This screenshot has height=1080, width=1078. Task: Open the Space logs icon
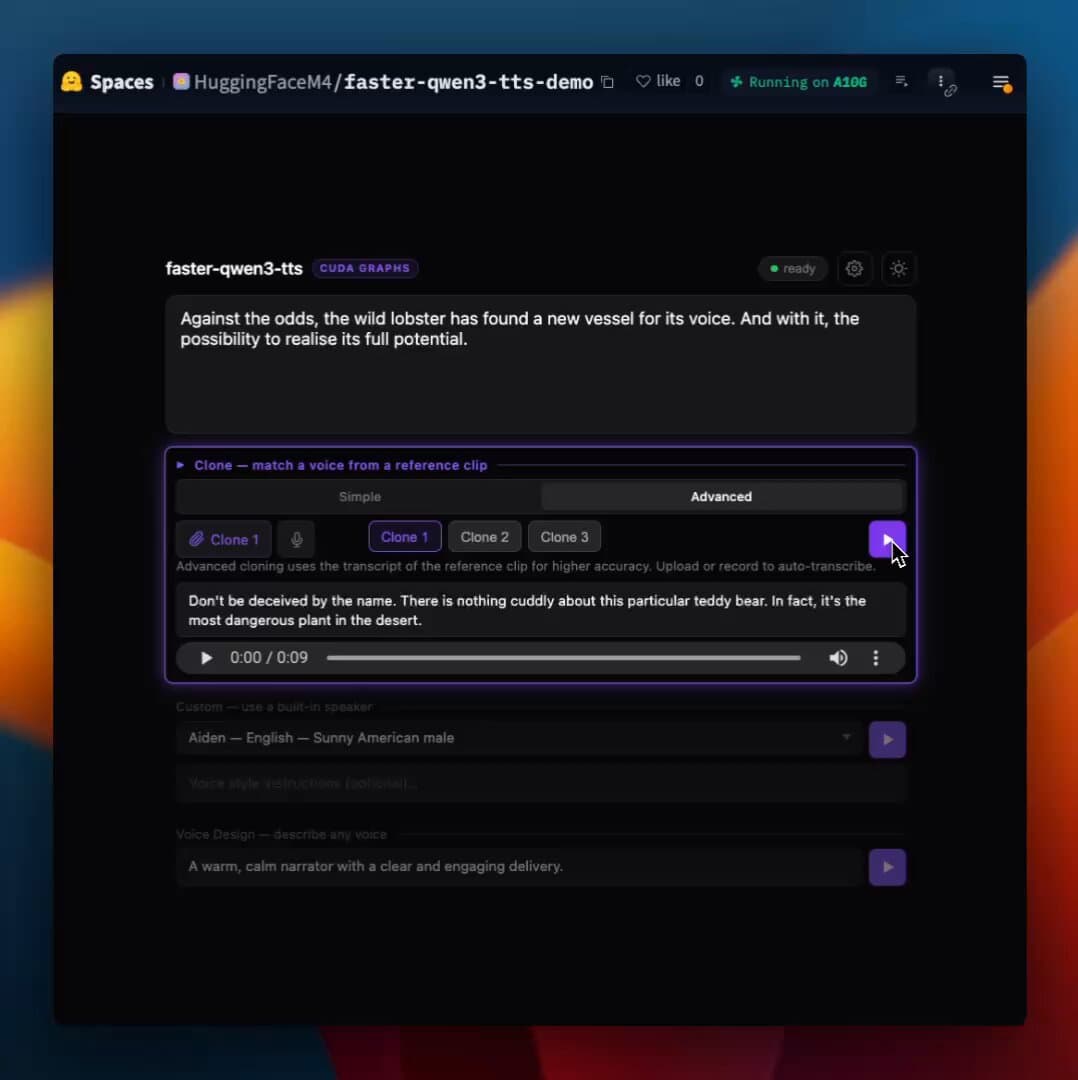(901, 82)
